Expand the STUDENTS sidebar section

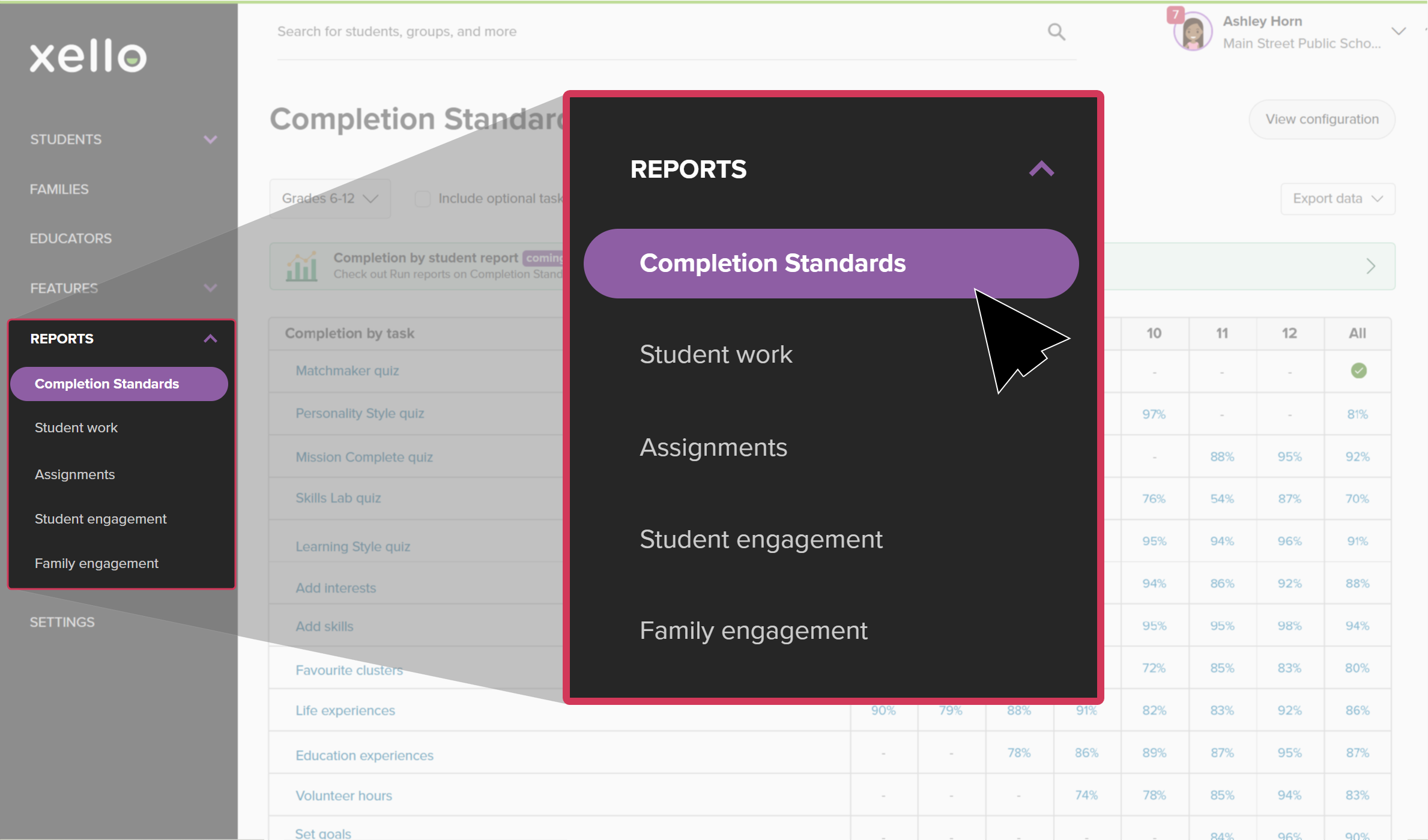[210, 139]
